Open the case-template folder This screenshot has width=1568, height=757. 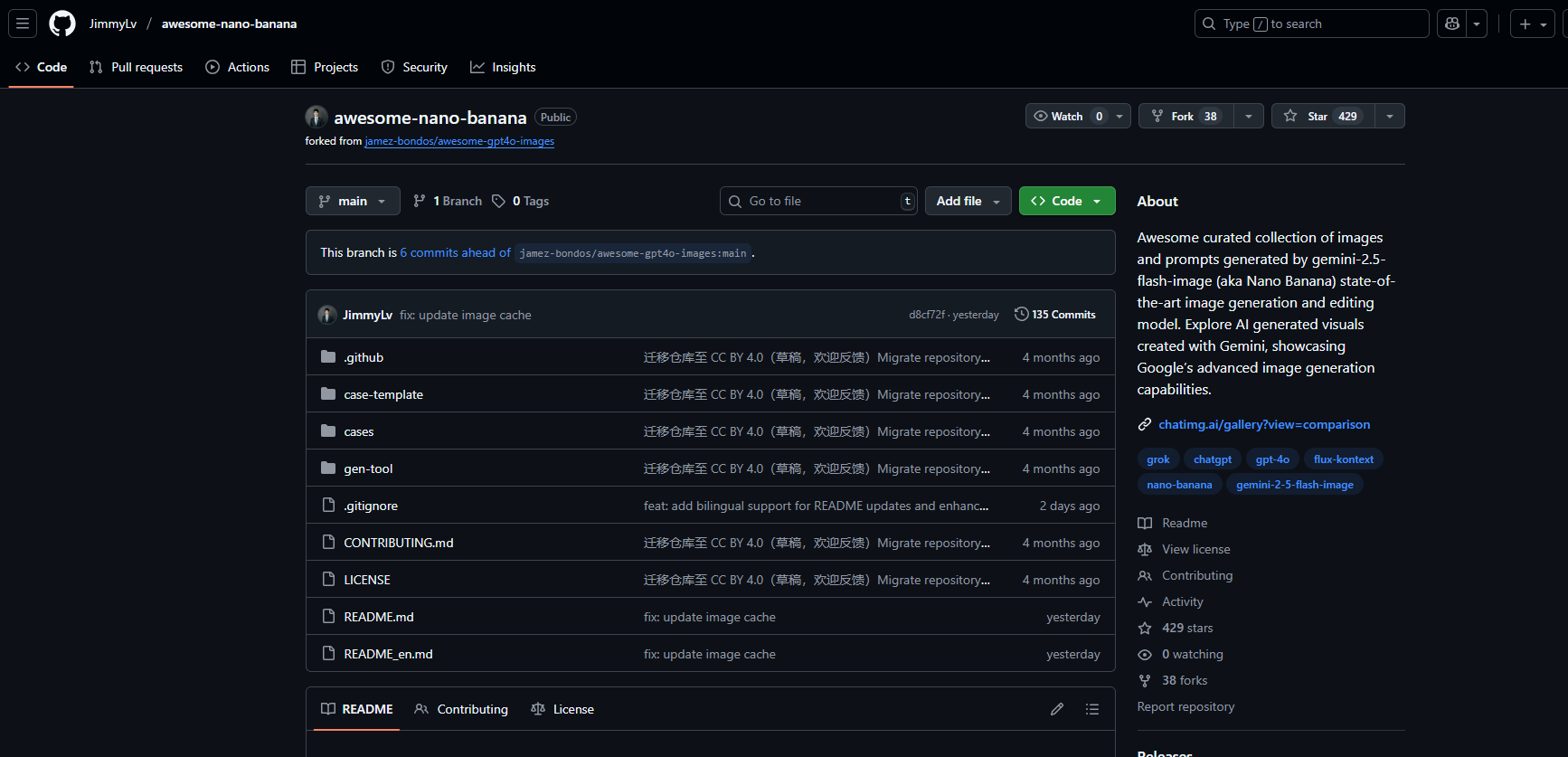383,394
